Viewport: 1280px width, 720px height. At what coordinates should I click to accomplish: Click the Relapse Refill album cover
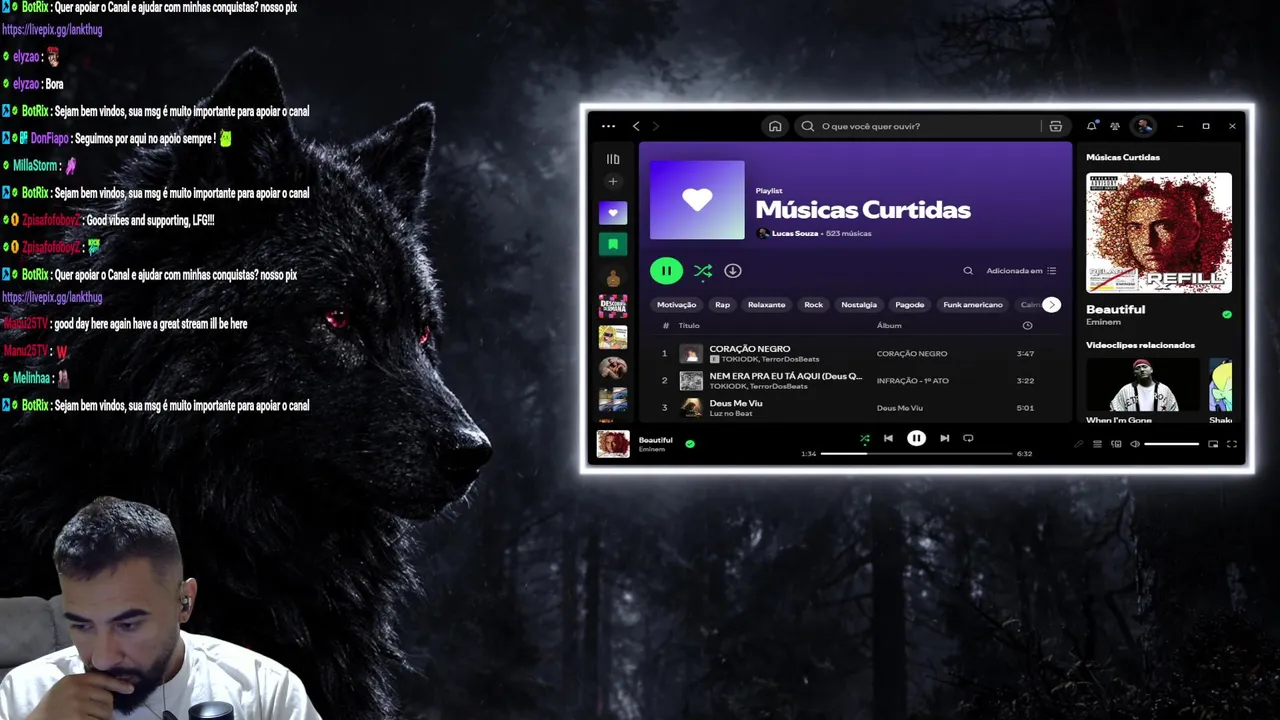[1159, 233]
